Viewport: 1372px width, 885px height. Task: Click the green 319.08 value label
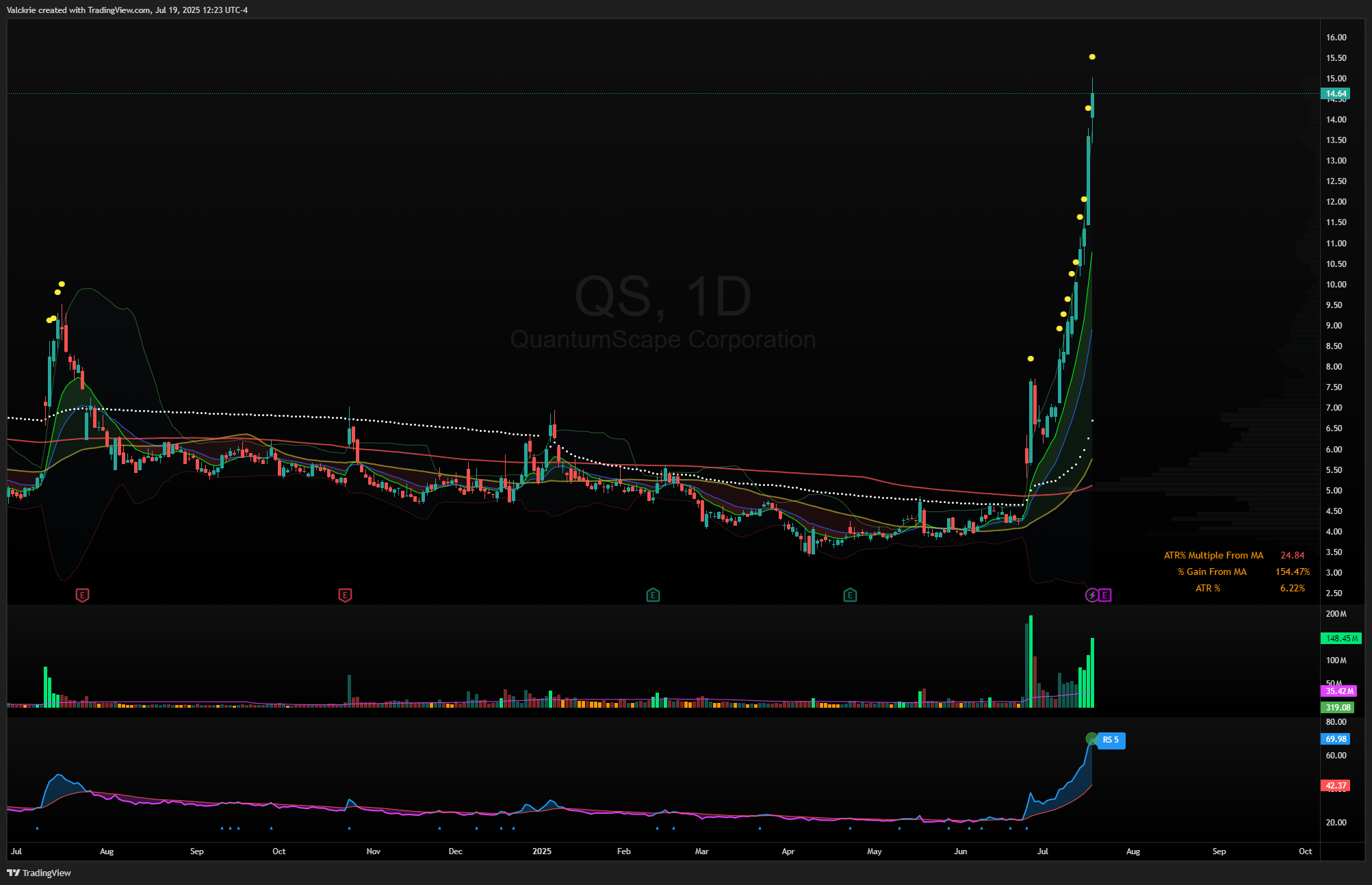coord(1337,707)
